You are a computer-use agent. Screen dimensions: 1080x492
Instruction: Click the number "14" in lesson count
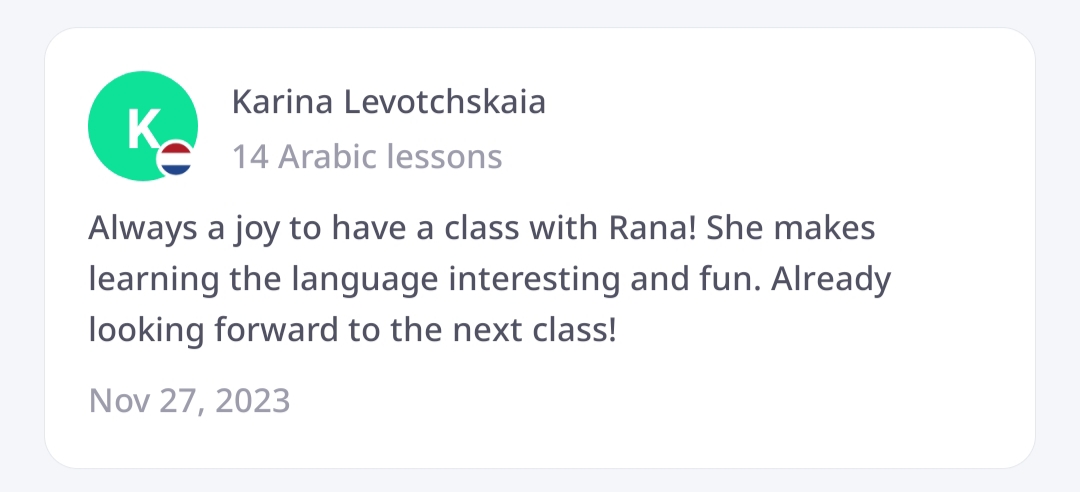click(249, 157)
